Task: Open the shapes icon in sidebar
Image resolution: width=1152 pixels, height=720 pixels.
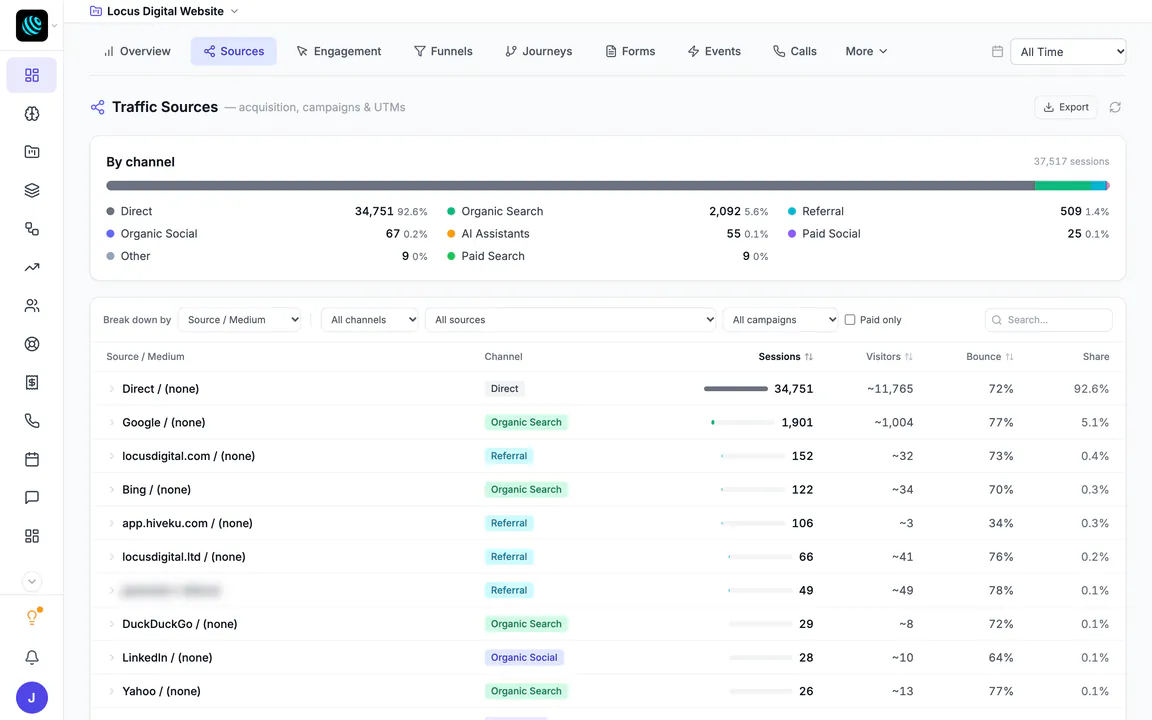Action: pos(32,228)
